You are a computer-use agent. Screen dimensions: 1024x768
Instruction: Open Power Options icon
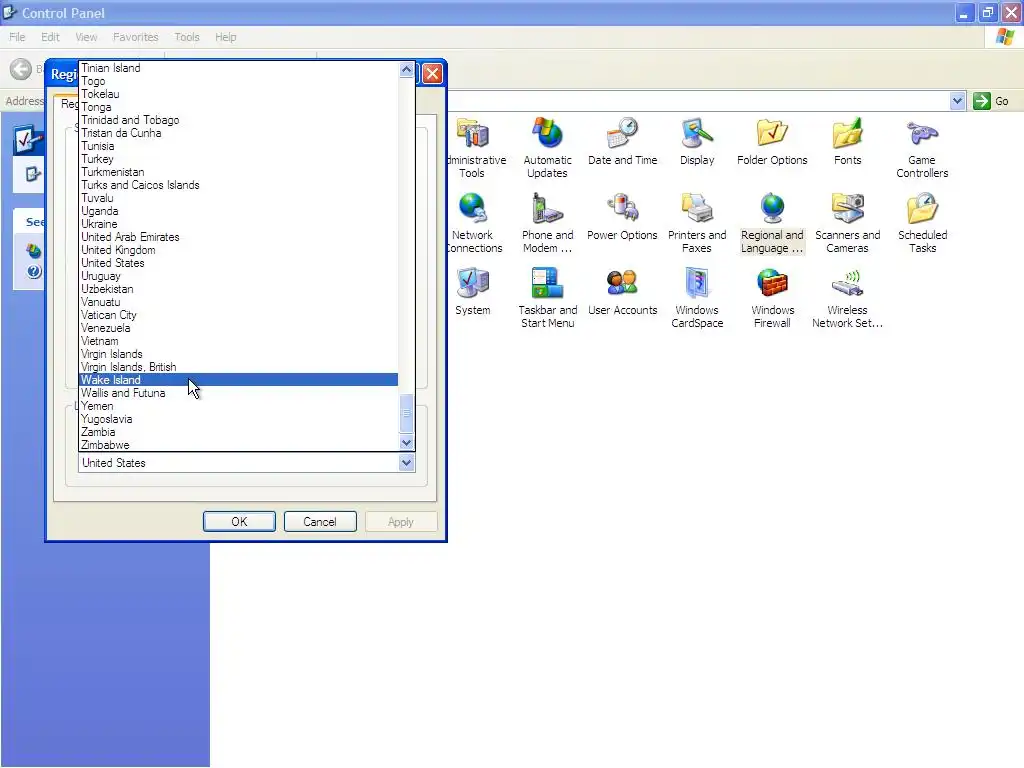pos(622,209)
